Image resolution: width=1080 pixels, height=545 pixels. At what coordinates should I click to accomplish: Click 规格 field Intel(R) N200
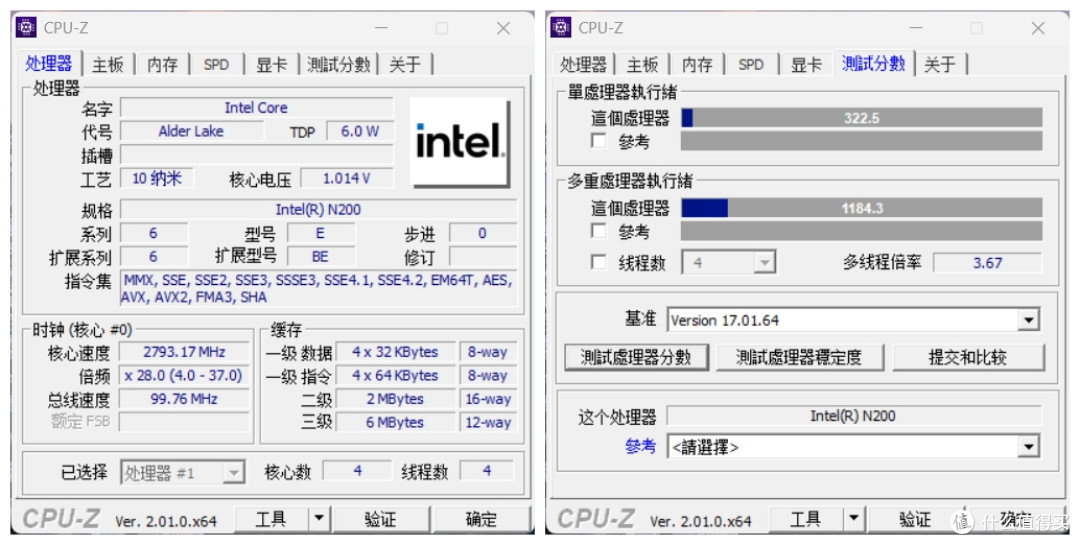tap(318, 209)
